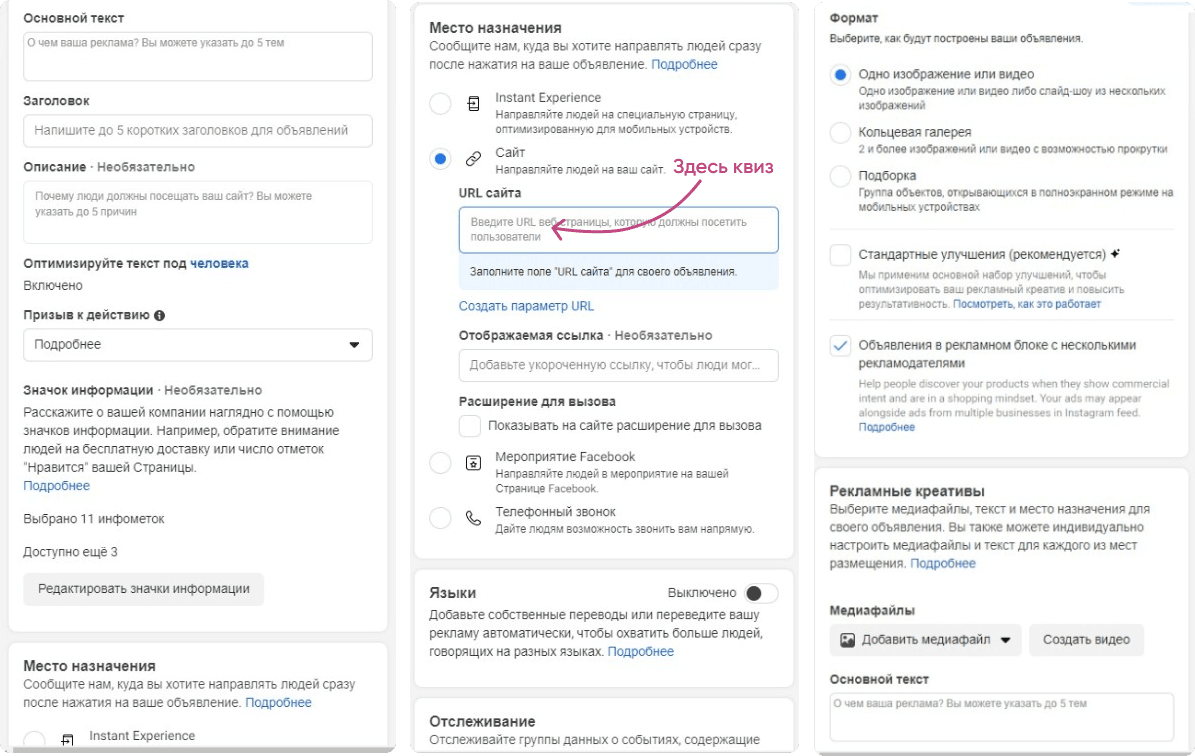Click the call-to-action info icon

(159, 314)
